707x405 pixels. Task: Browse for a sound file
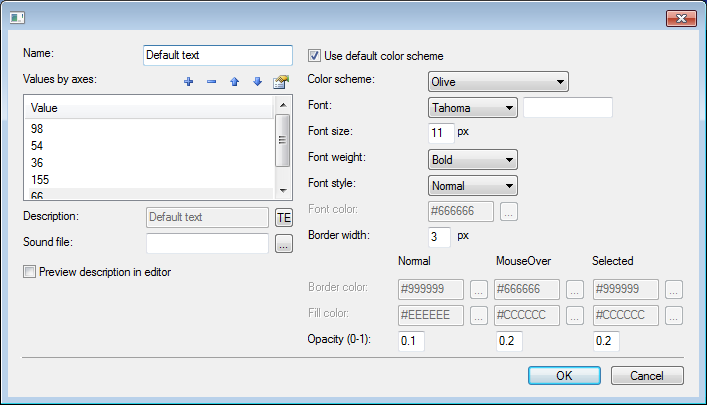pos(283,243)
